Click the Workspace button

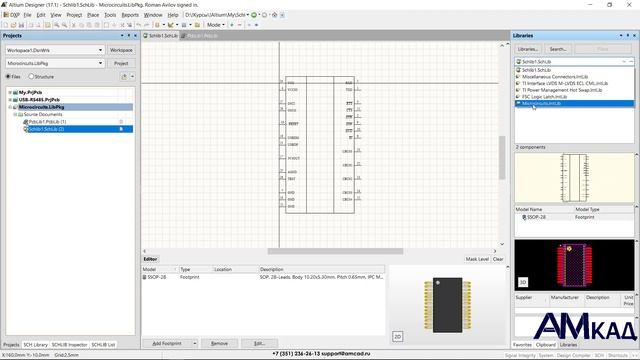pos(121,50)
